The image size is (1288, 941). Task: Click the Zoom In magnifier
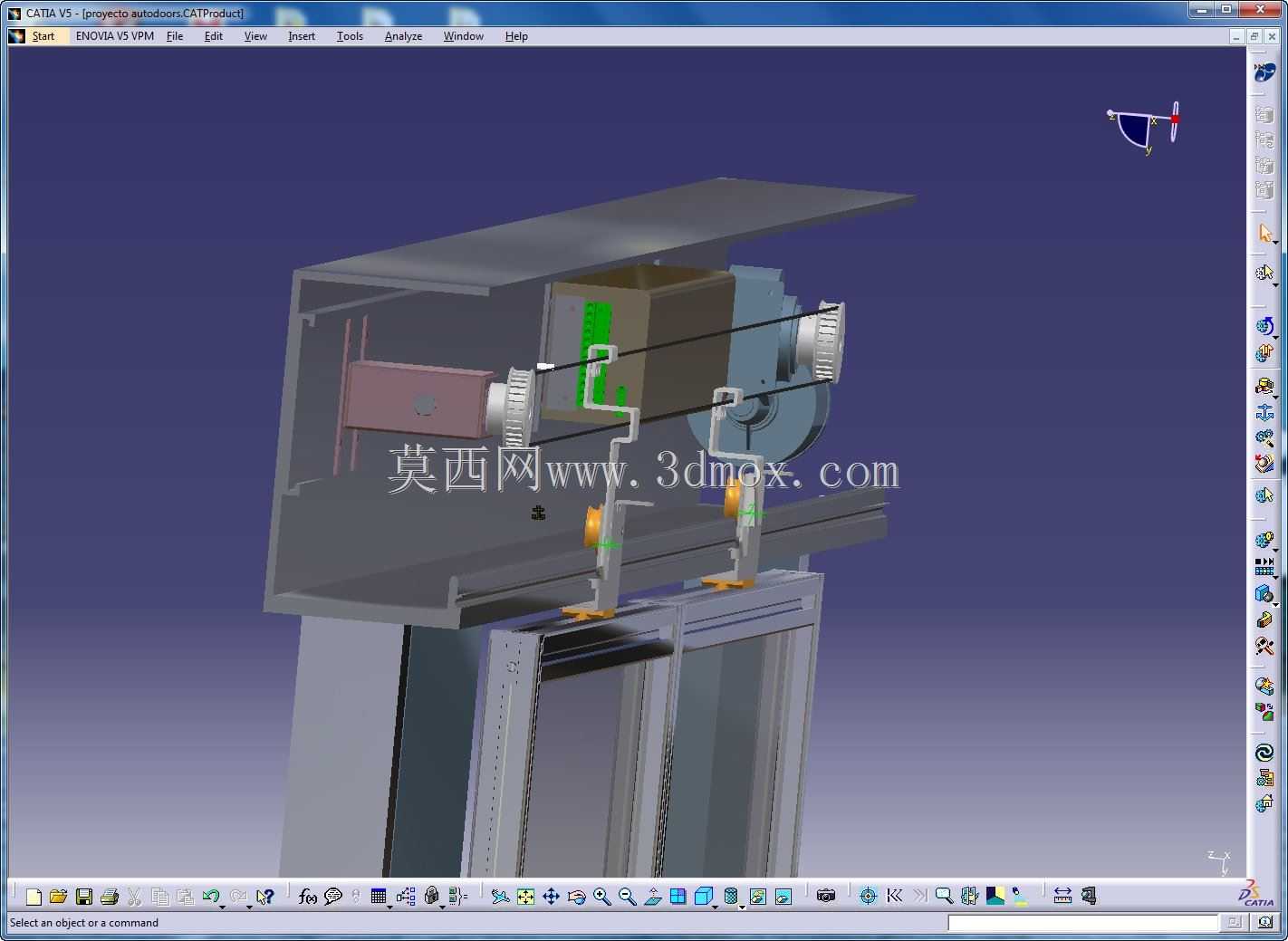coord(601,897)
